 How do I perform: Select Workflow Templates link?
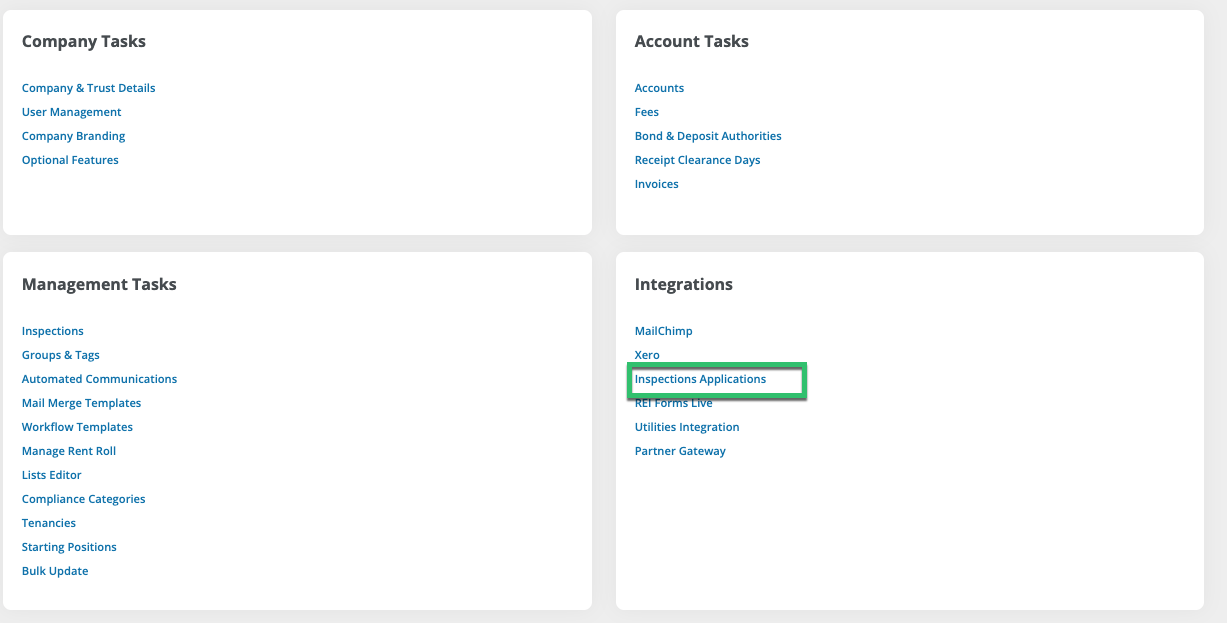pos(77,427)
